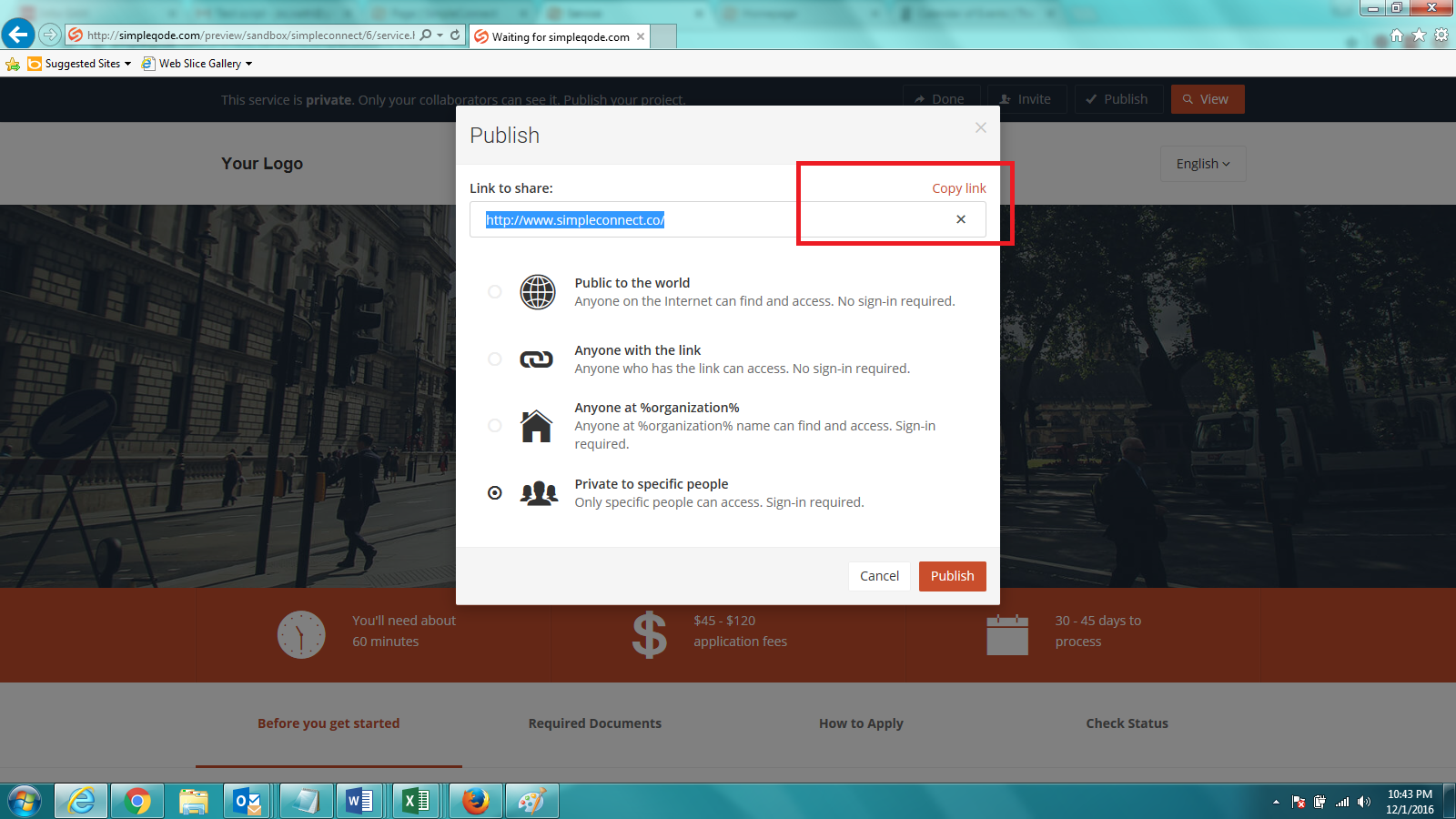
Task: Close the Publish dialog with the X
Action: [981, 127]
